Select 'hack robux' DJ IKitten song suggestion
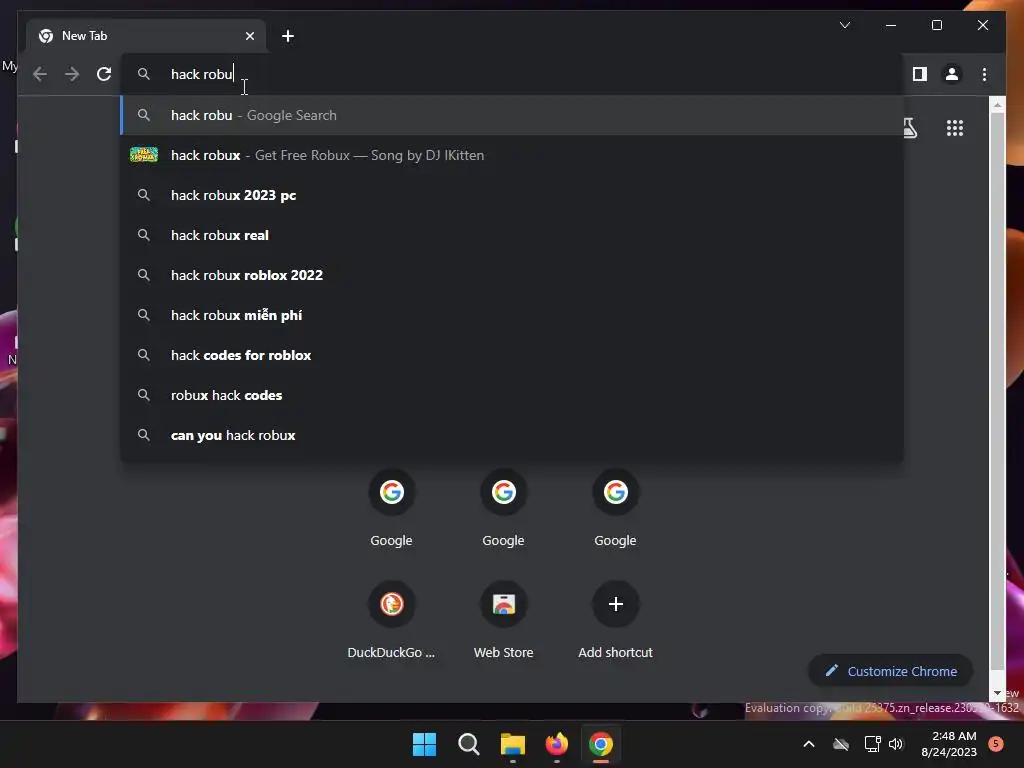Image resolution: width=1024 pixels, height=768 pixels. coord(512,155)
